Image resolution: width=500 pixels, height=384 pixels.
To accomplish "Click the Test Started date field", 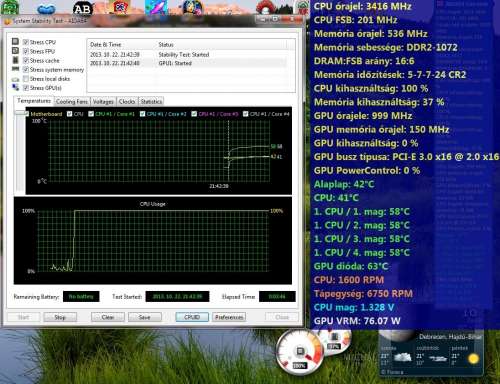I will pyautogui.click(x=177, y=296).
